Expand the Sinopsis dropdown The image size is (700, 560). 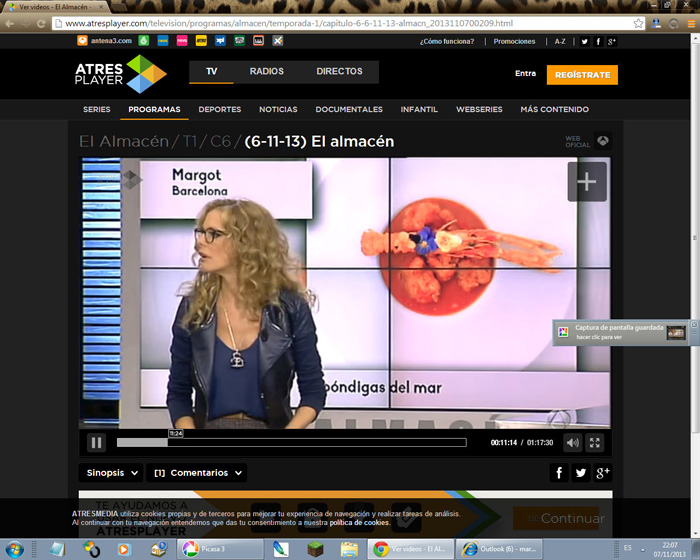(111, 473)
